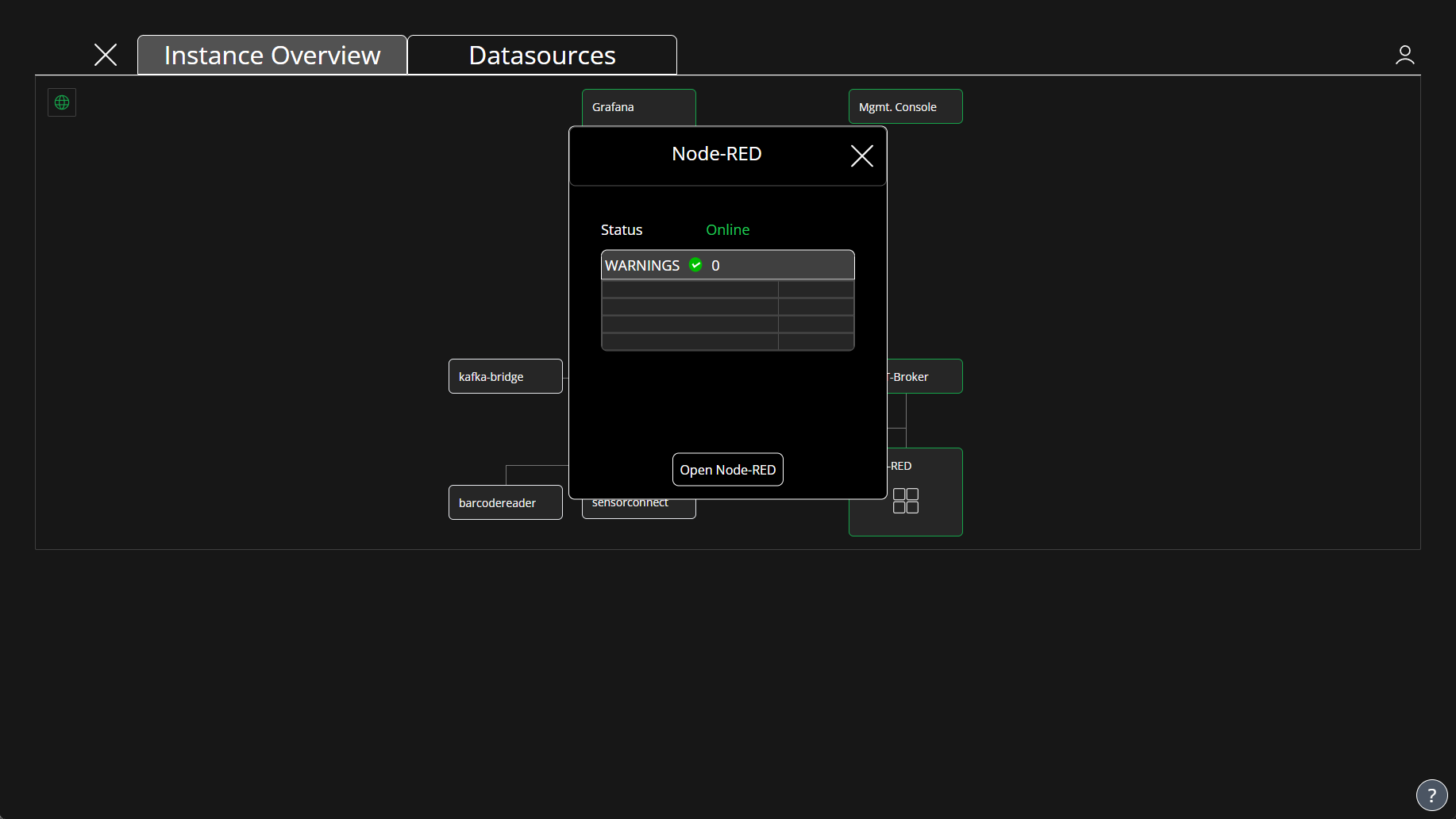Click the X left of Instance Overview

point(106,55)
